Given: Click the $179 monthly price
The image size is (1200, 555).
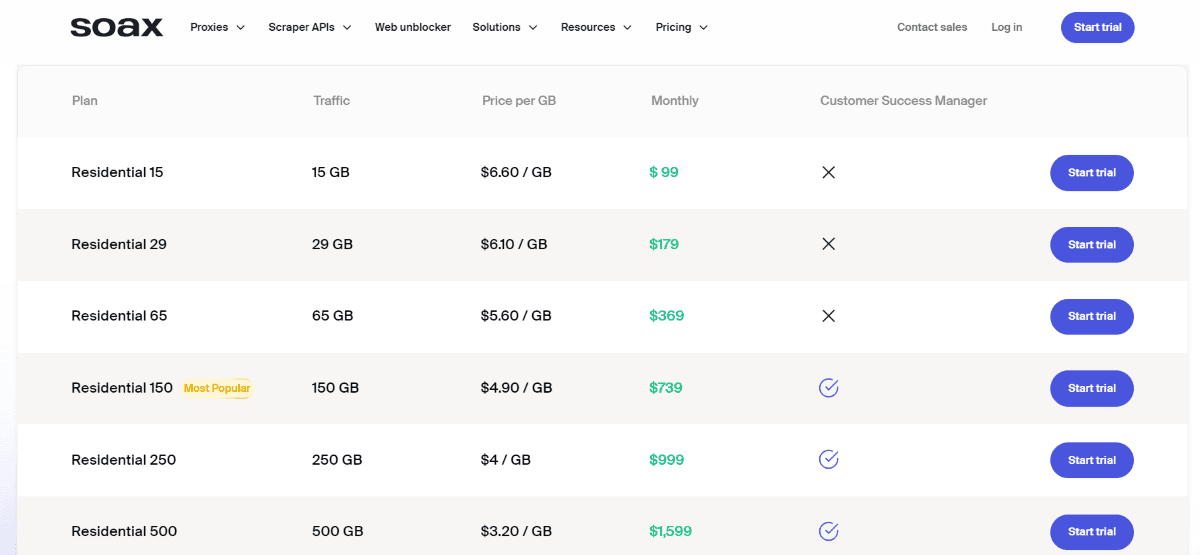Looking at the screenshot, I should coord(664,244).
